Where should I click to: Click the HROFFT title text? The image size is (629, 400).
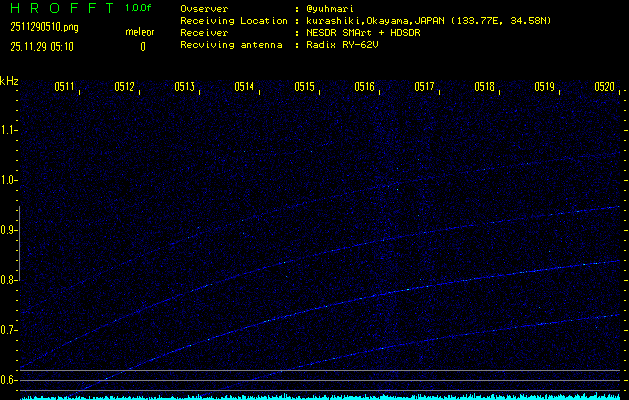click(56, 8)
